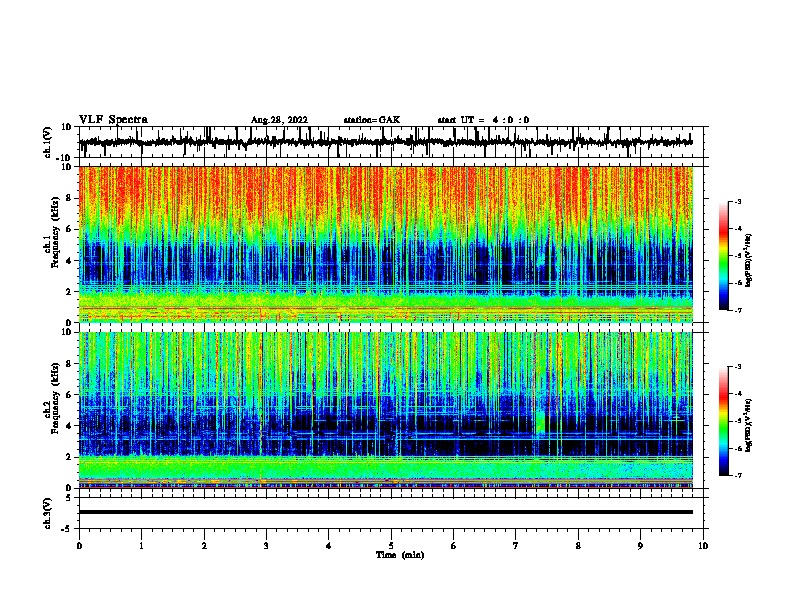Click time axis tick label "3"

[x=266, y=546]
